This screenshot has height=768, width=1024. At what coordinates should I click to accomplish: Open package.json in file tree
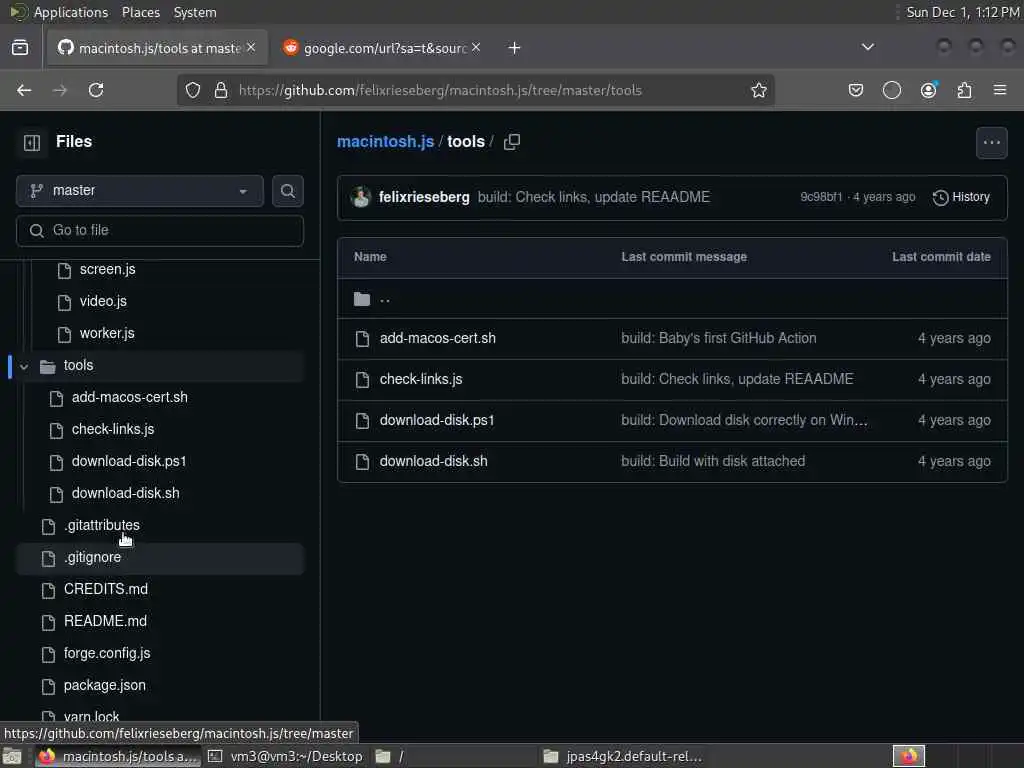pos(104,686)
